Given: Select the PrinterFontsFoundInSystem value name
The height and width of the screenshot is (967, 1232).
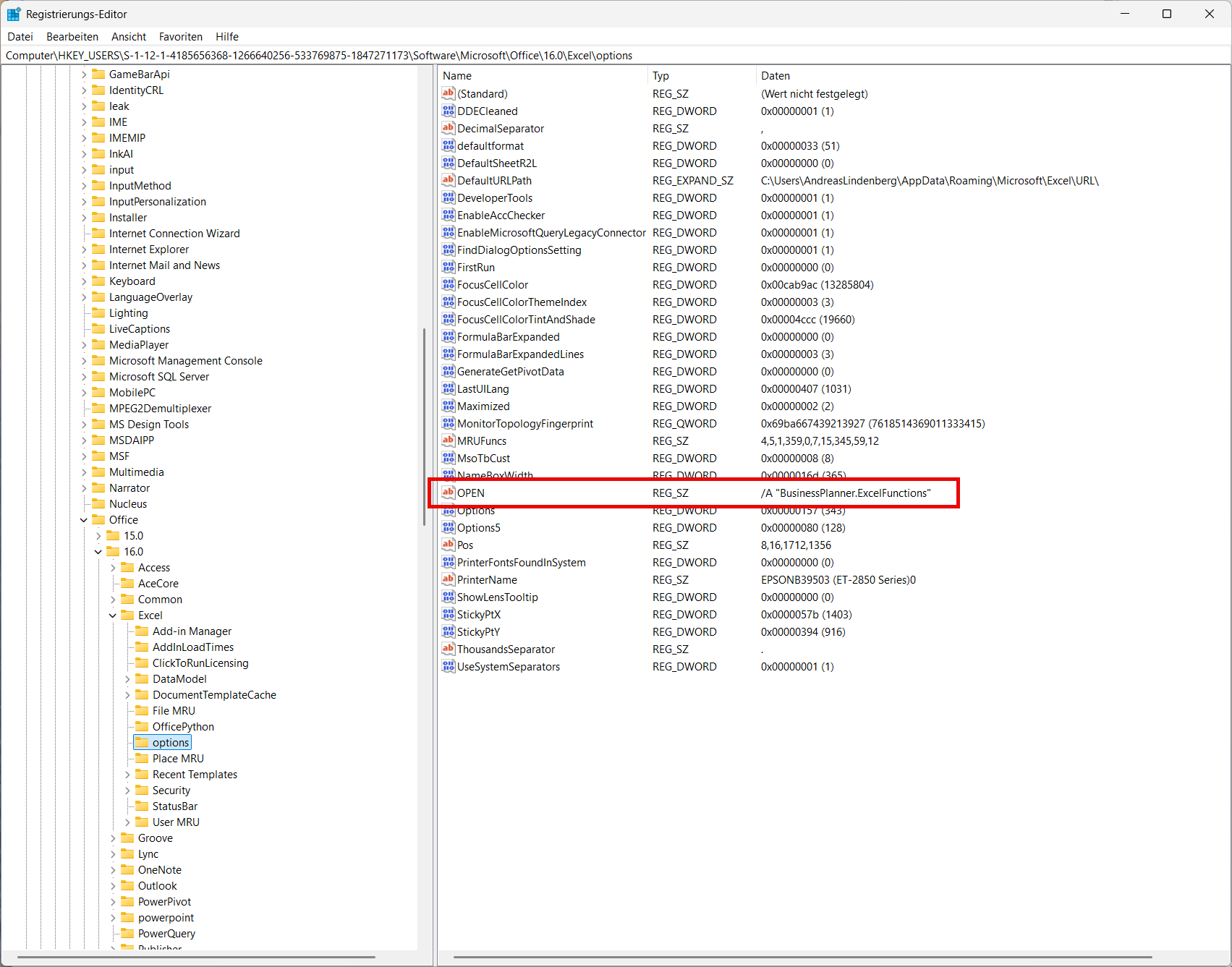Looking at the screenshot, I should click(x=522, y=562).
